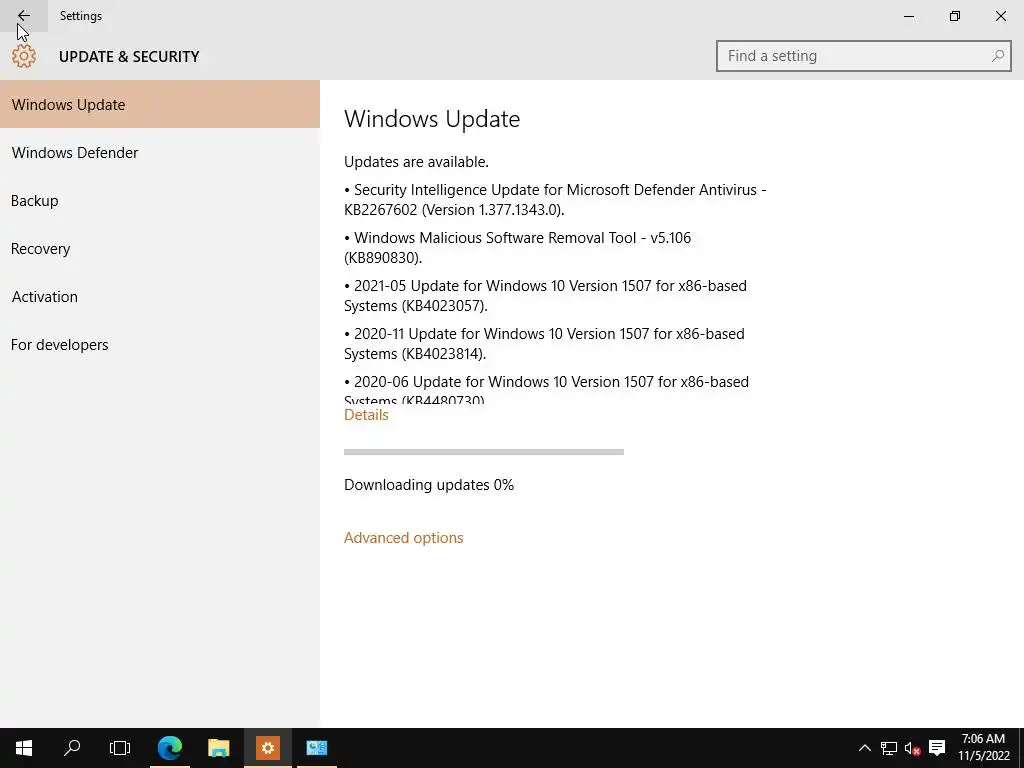The height and width of the screenshot is (768, 1024).
Task: Click the muted volume tray icon
Action: point(912,748)
